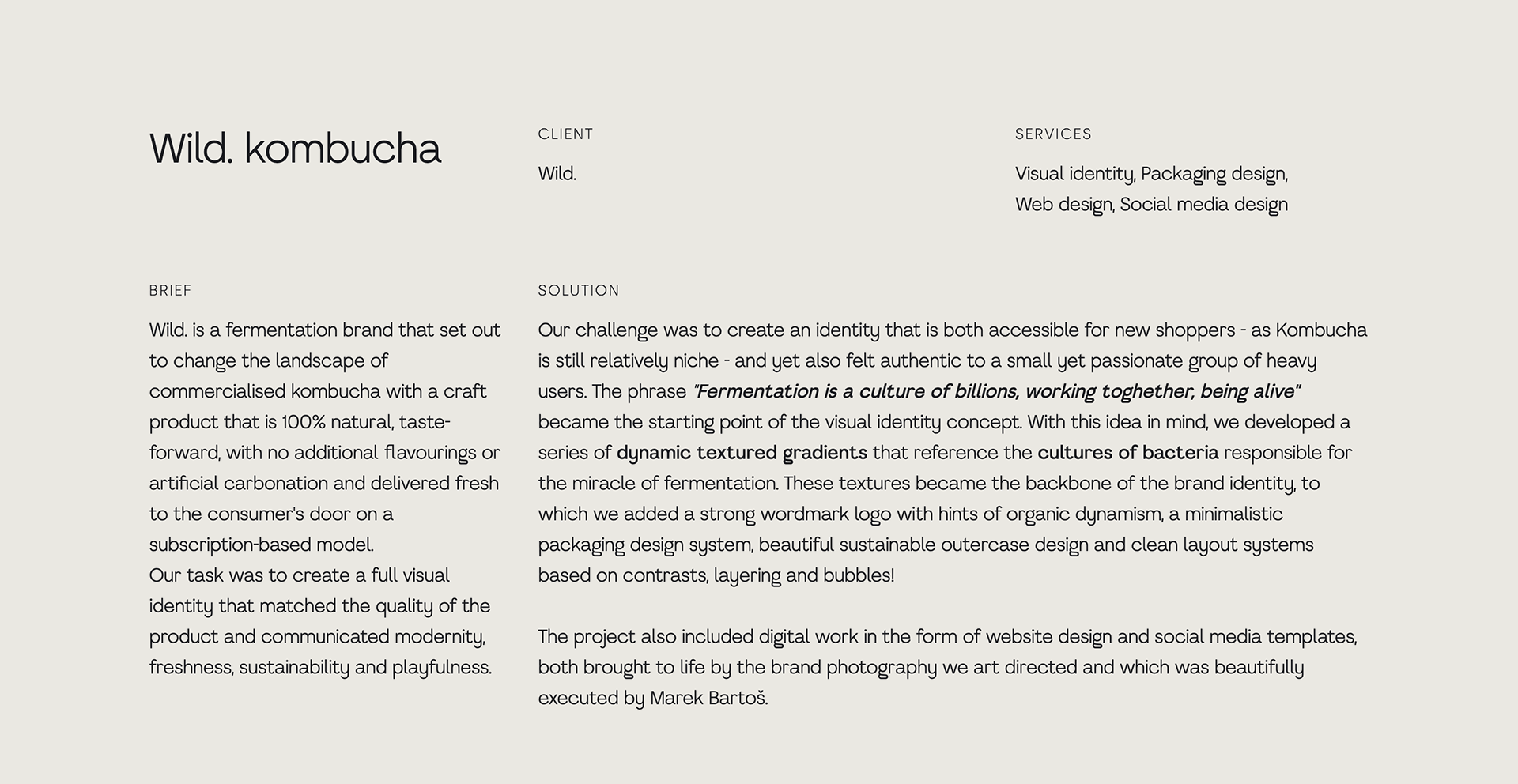Screen dimensions: 1518x784
Task: Click the Wild. kombucha project title
Action: point(295,149)
